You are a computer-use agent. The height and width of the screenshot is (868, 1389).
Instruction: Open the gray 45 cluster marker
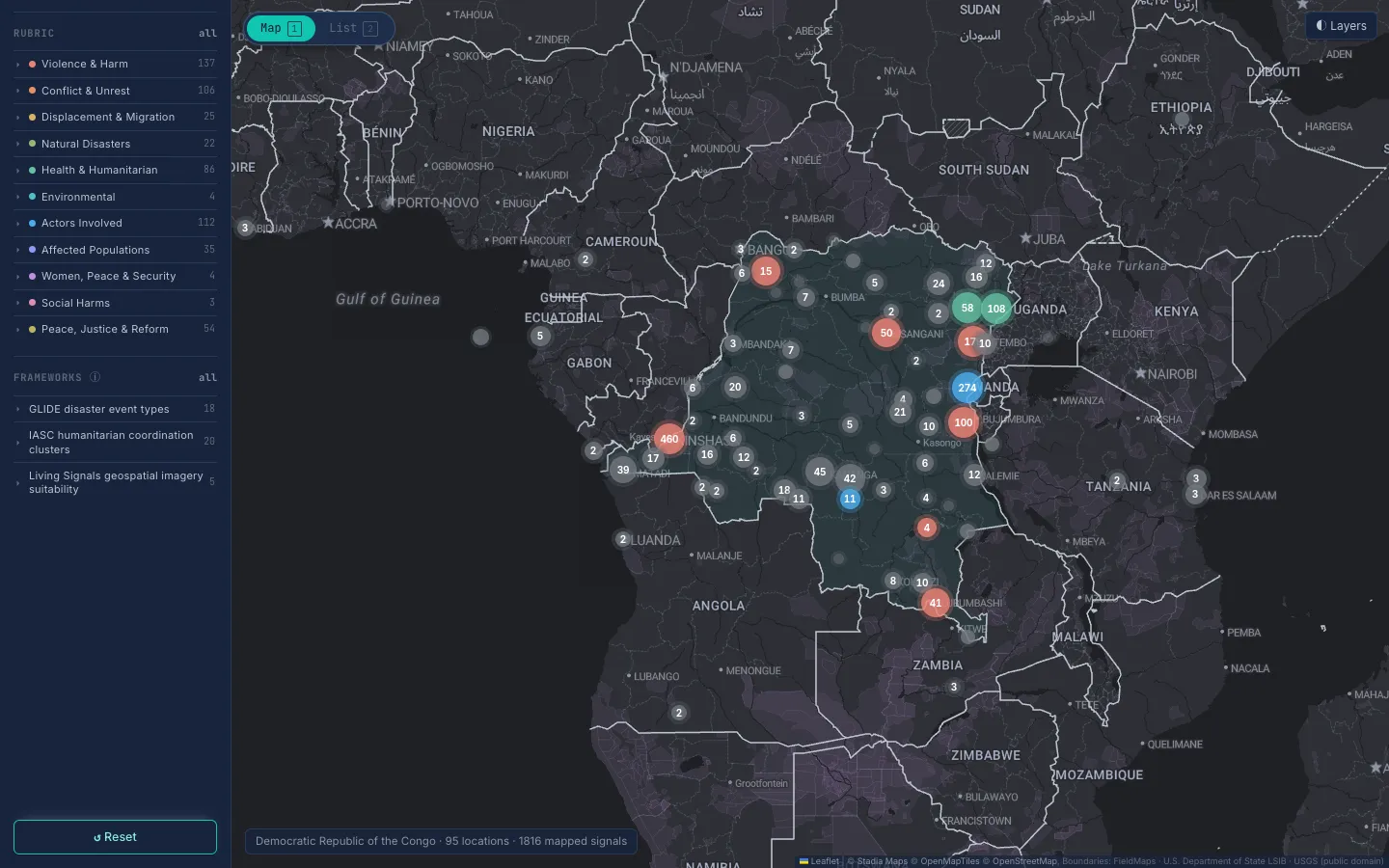click(x=820, y=472)
